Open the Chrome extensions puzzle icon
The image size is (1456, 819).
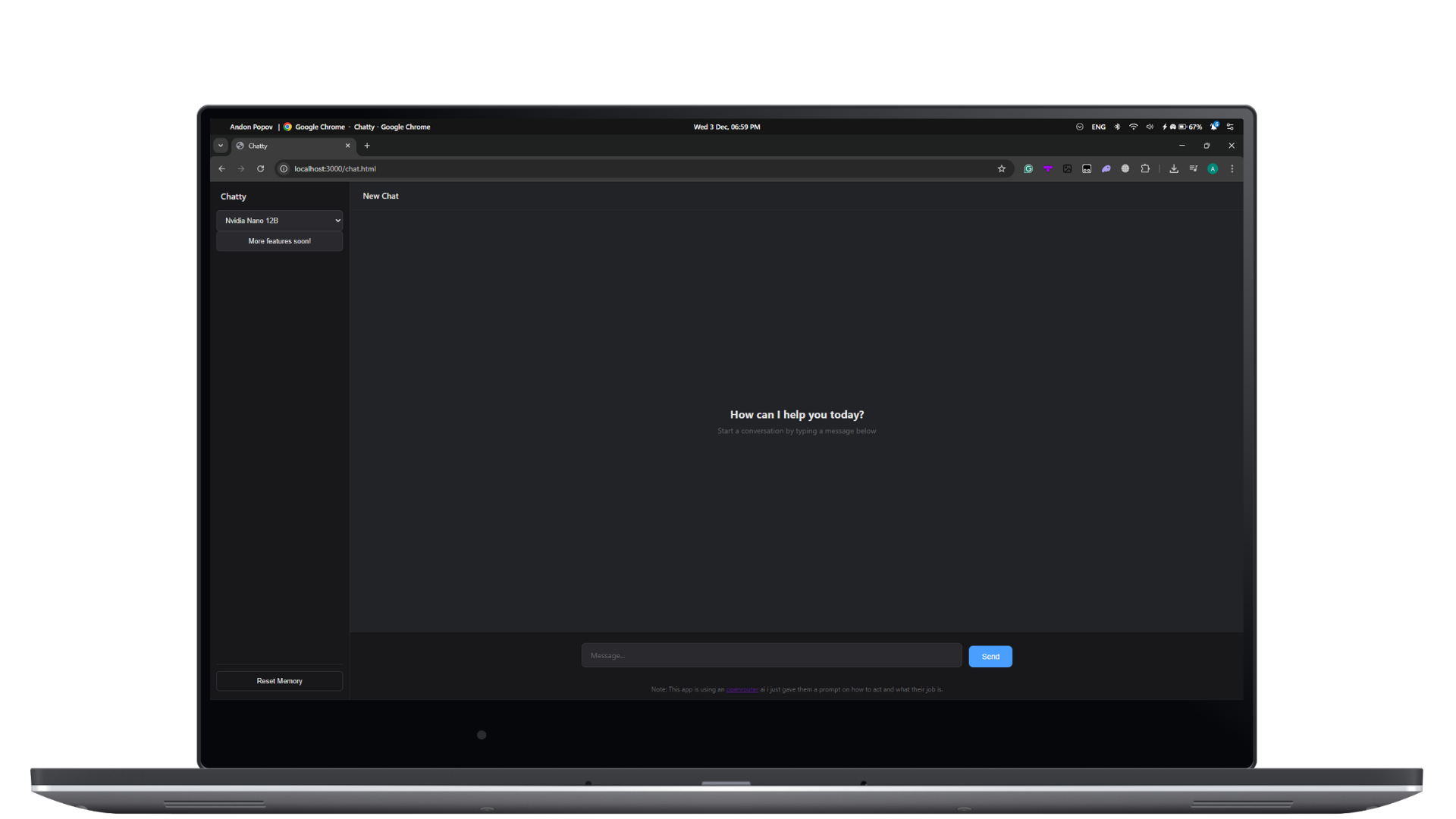click(1145, 168)
